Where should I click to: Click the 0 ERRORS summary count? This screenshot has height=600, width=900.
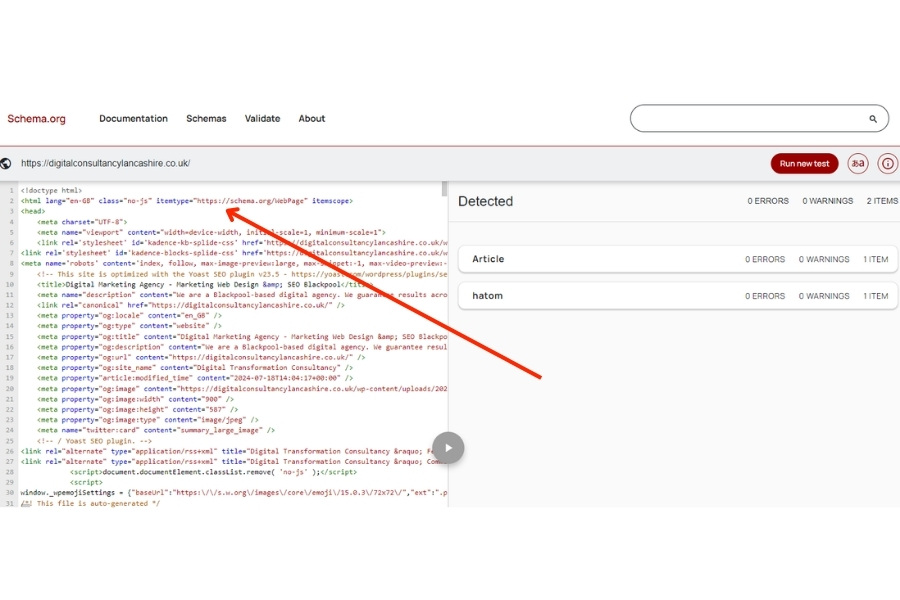767,201
